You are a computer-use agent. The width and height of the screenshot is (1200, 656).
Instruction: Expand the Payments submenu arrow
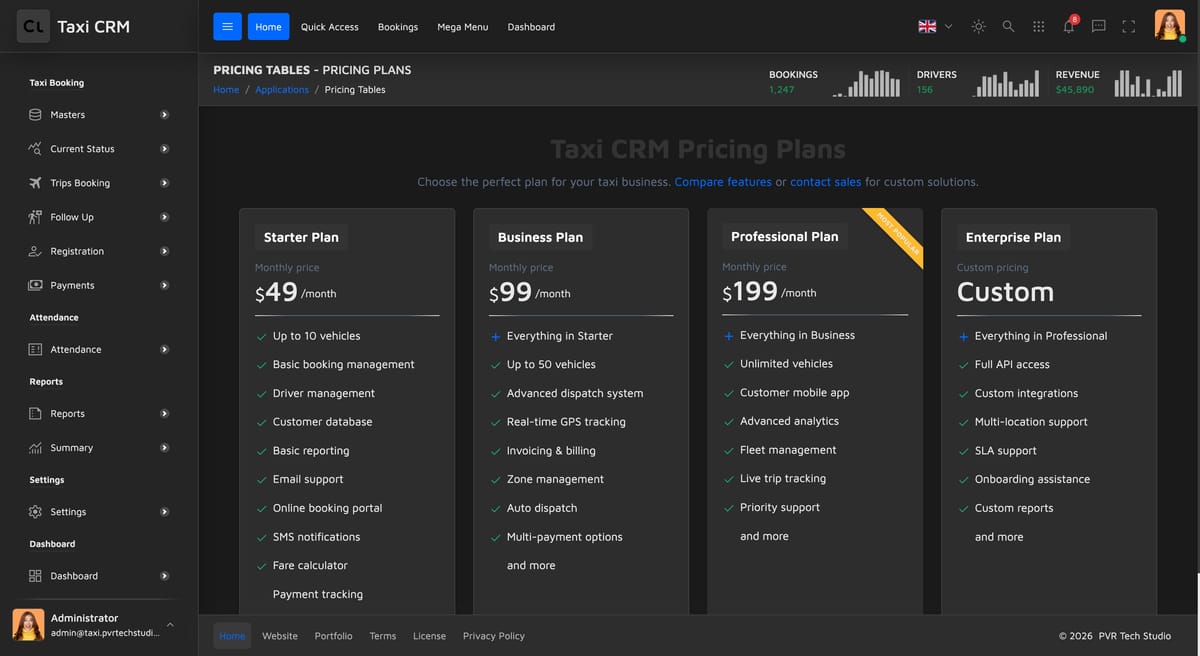click(164, 285)
